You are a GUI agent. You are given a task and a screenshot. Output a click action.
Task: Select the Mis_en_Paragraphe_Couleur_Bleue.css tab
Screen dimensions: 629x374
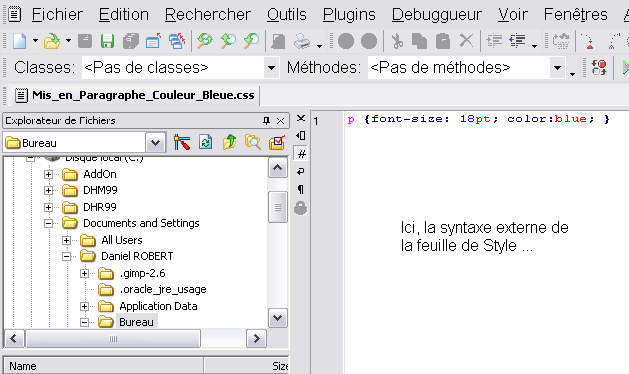coord(136,96)
